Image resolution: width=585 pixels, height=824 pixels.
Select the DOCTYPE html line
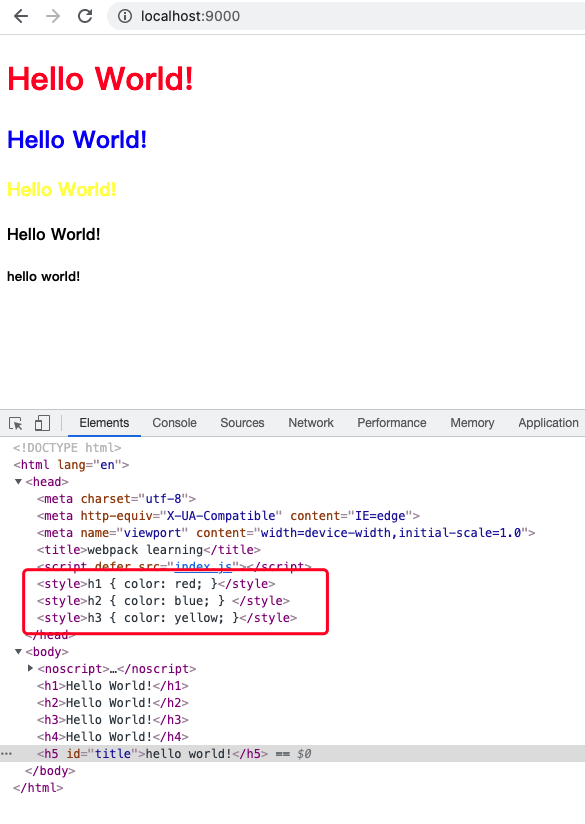67,448
